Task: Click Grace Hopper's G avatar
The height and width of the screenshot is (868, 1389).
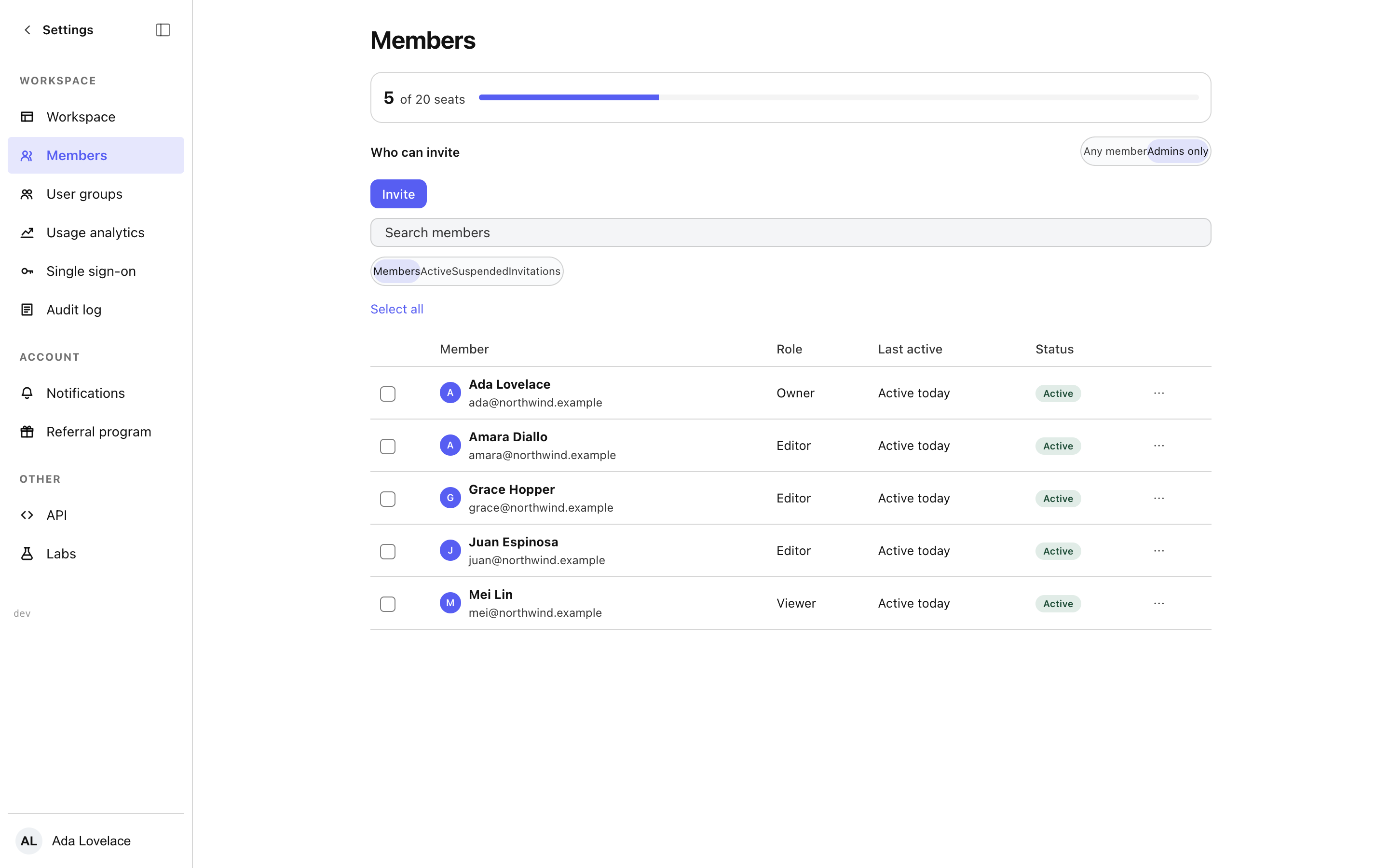Action: [450, 498]
